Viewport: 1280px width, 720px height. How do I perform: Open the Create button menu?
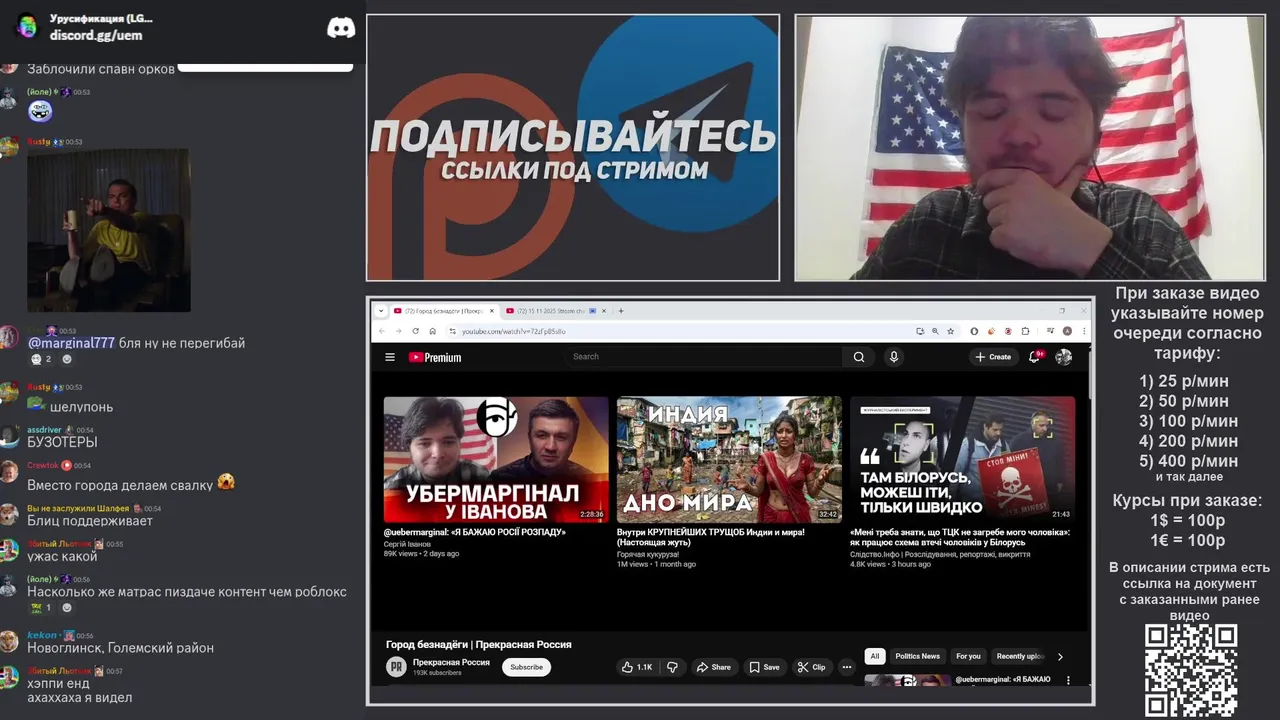point(993,357)
